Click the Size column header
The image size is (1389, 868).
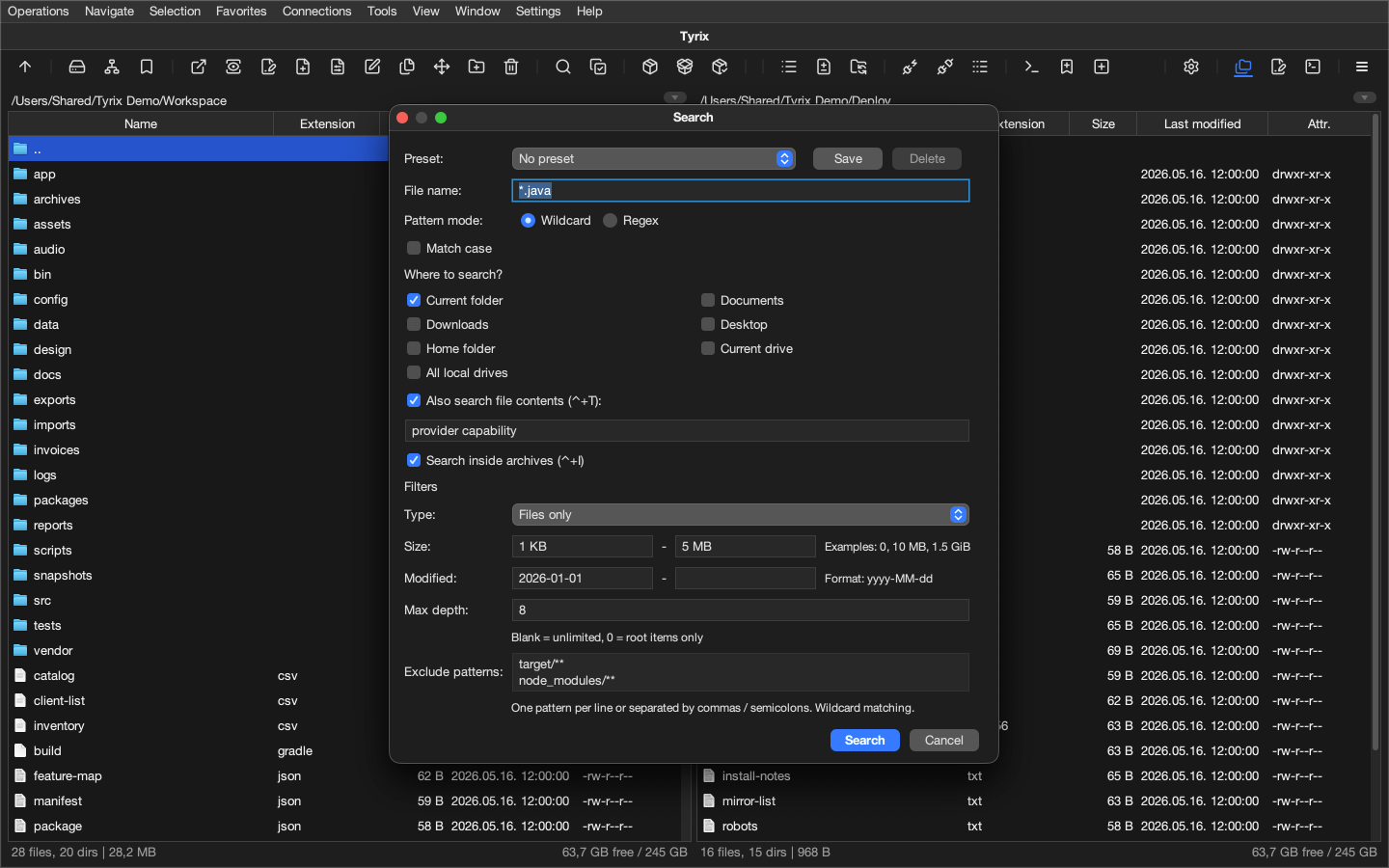coord(1103,123)
